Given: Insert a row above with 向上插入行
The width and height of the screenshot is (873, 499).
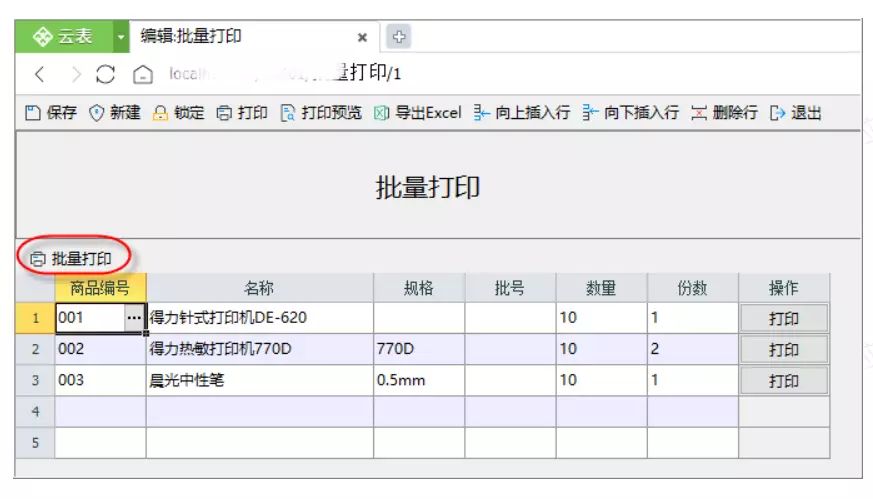Looking at the screenshot, I should 522,113.
